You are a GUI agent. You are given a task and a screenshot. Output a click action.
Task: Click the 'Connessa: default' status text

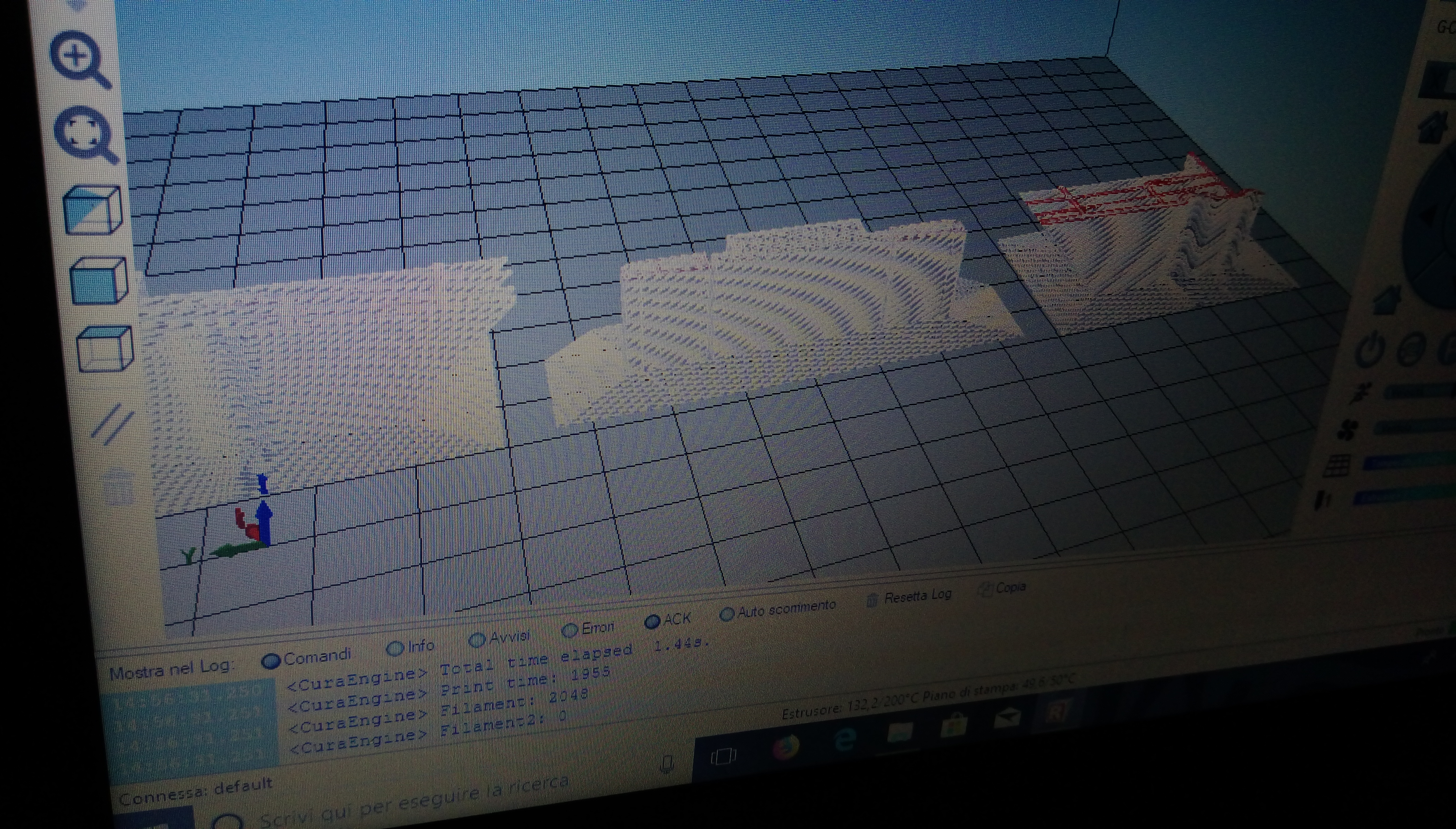[196, 792]
